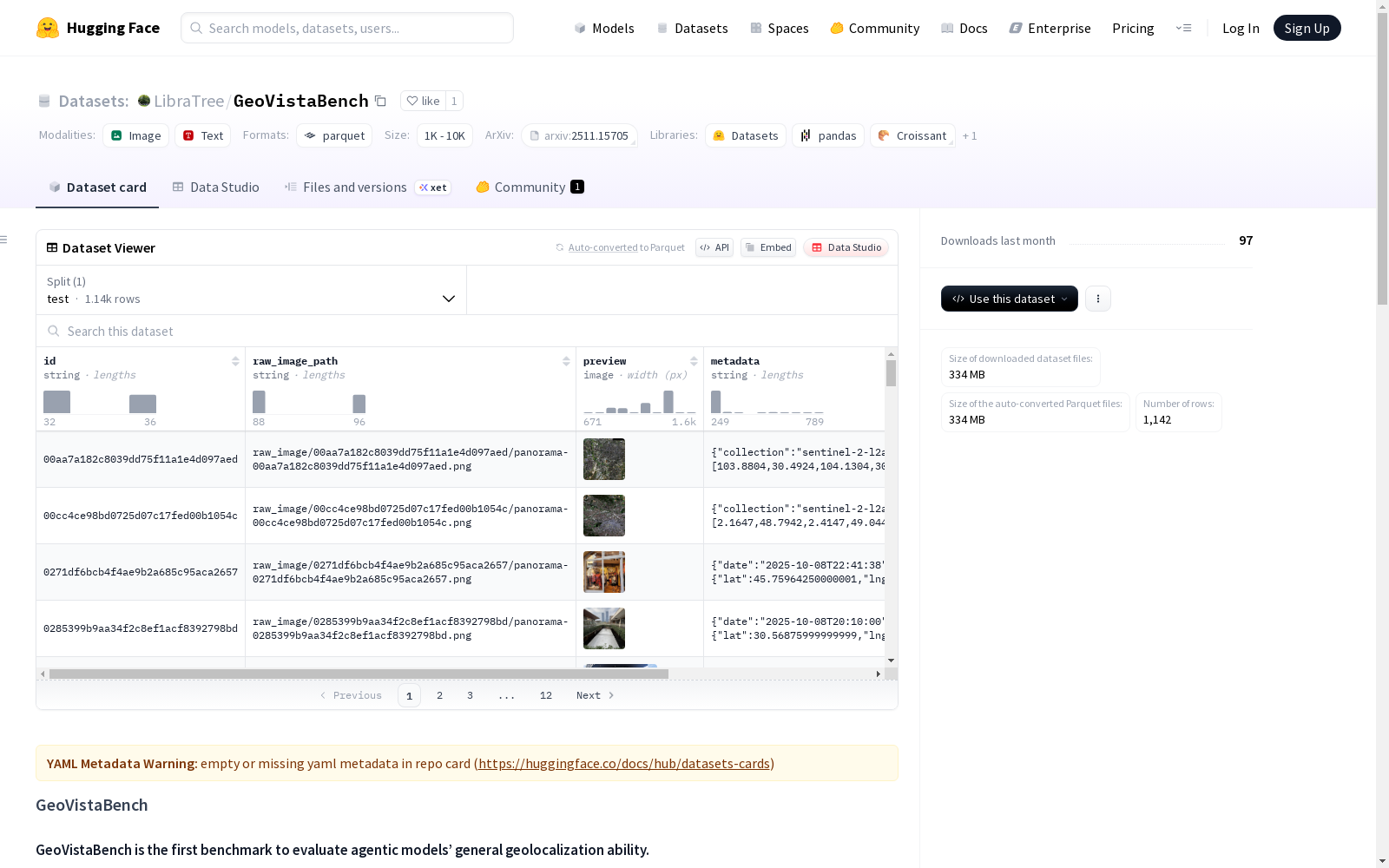This screenshot has height=868, width=1389.
Task: Filter by the Text modality tag
Action: (203, 135)
